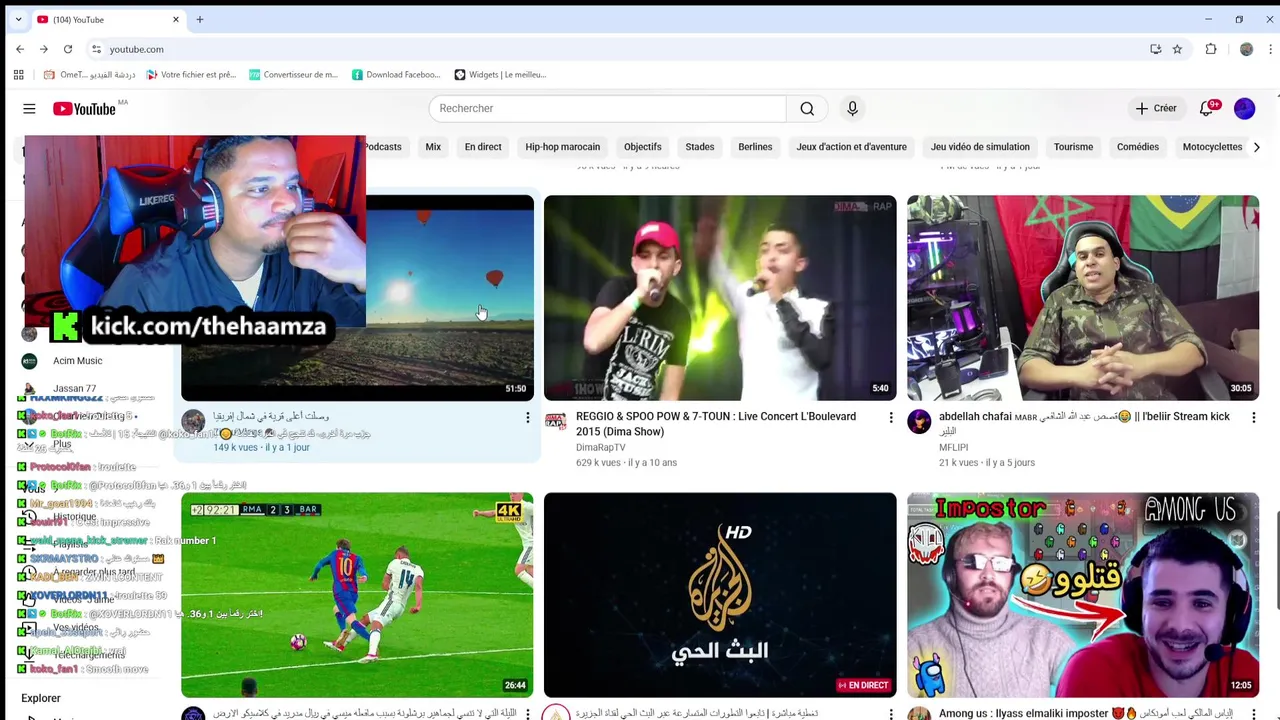1280x720 pixels.
Task: Open the Al Jazeera live stream thumbnail
Action: [720, 594]
